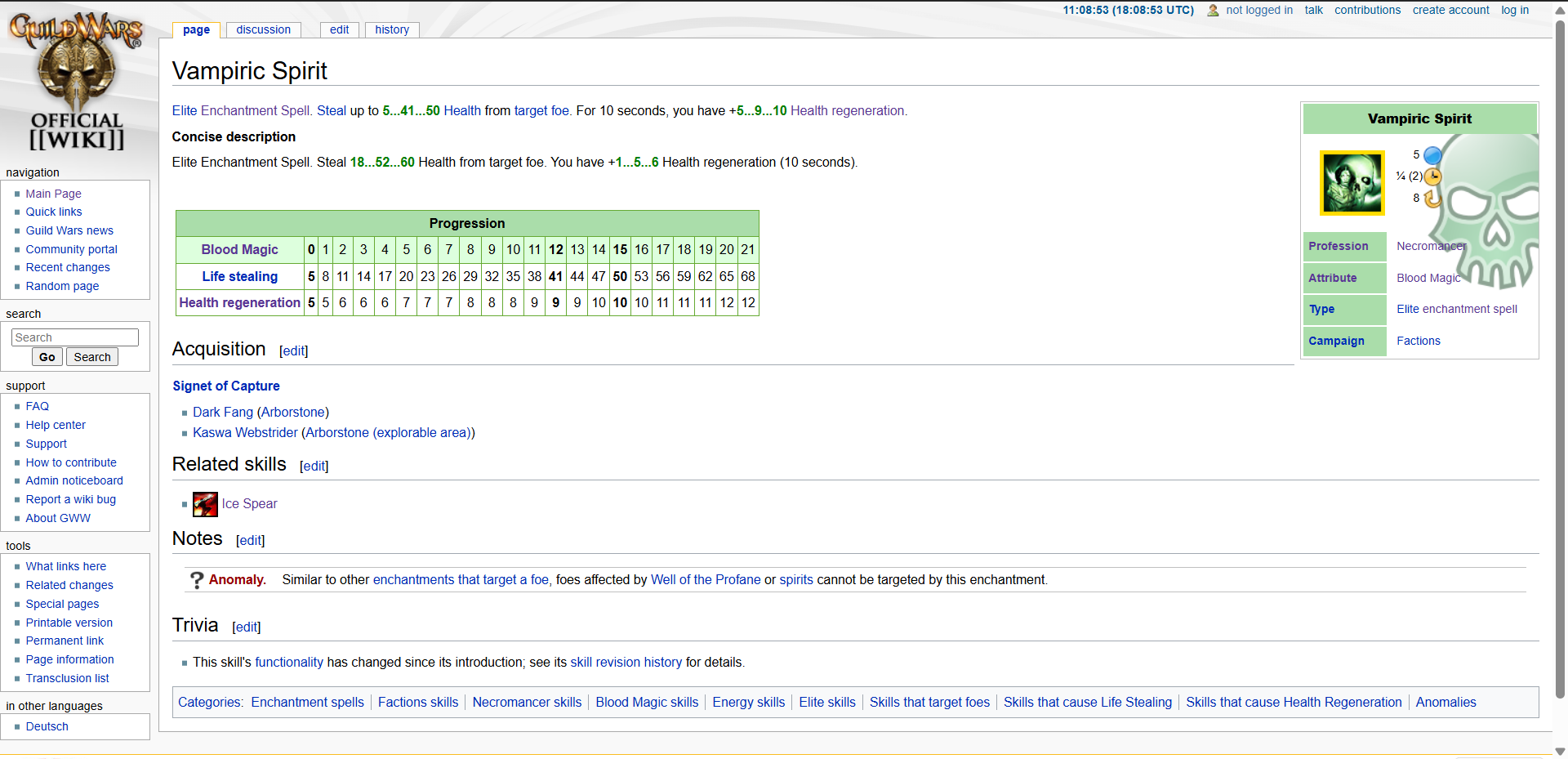Open the Ice Spear skill icon
This screenshot has height=759, width=1568.
point(205,504)
